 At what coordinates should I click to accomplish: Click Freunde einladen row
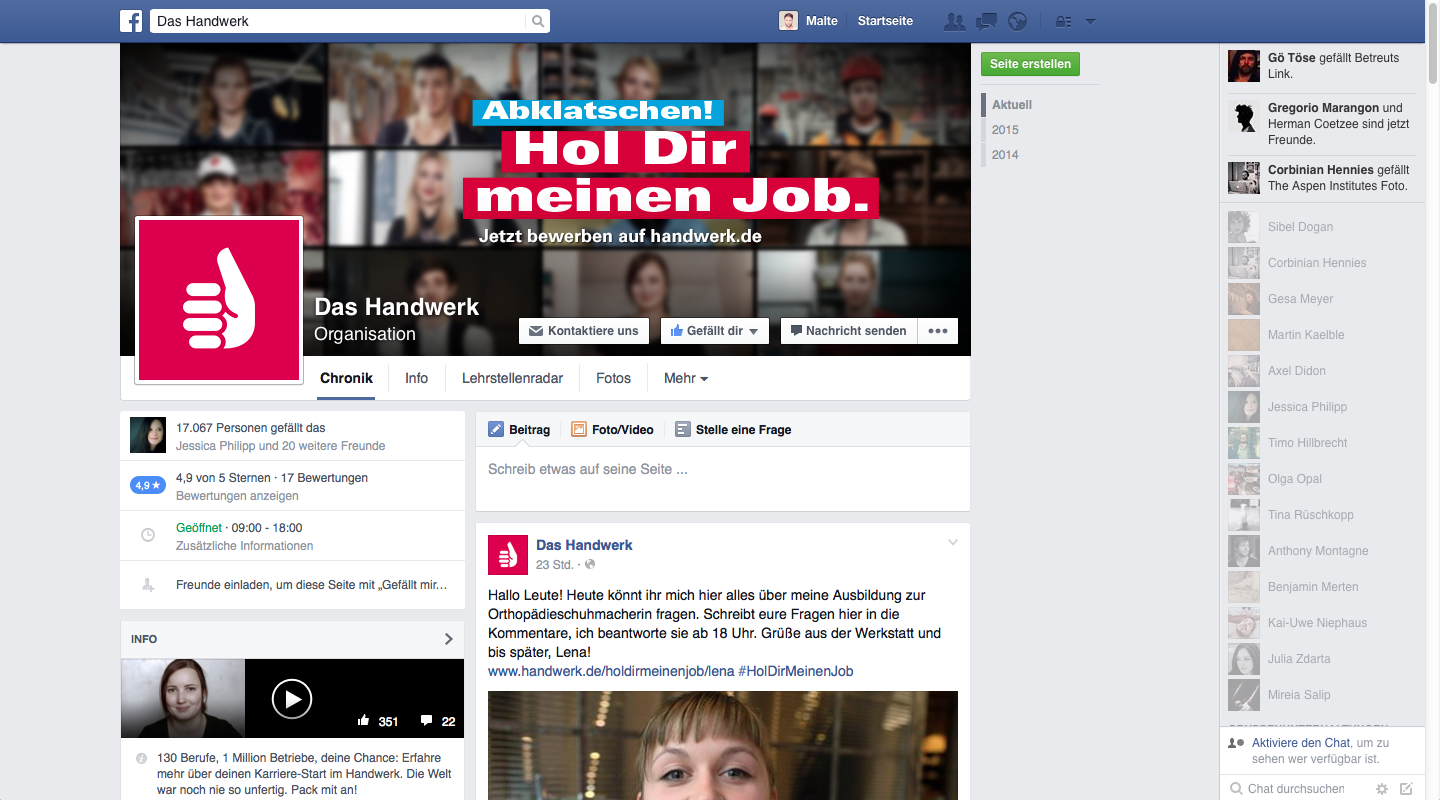[x=292, y=585]
